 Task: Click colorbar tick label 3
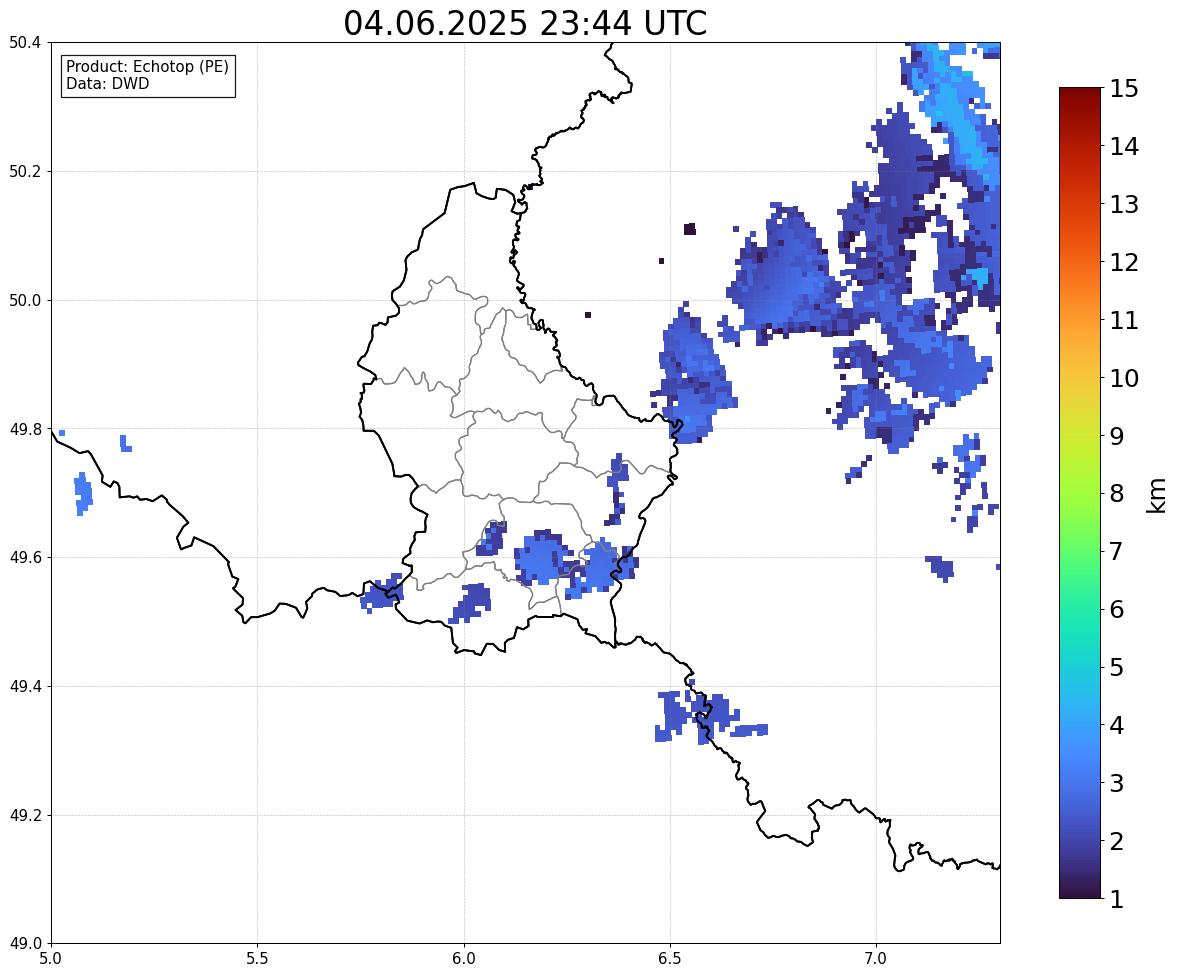[1116, 783]
